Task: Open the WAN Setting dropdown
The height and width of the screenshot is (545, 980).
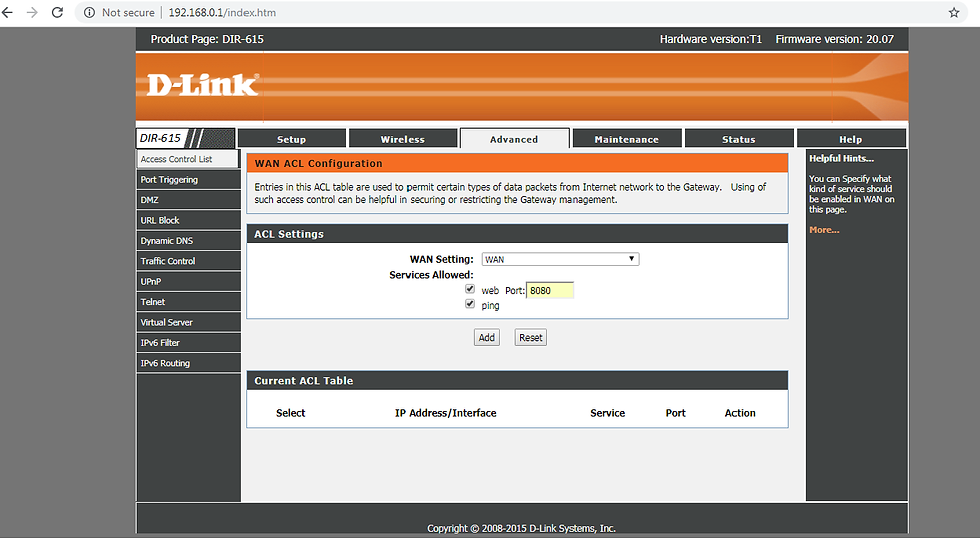Action: pos(560,259)
